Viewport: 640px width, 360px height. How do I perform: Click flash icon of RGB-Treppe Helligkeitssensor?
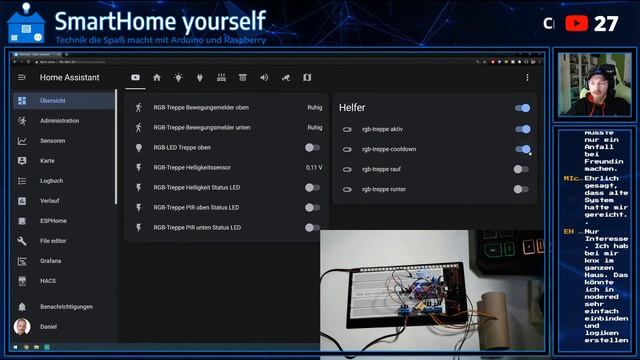coord(139,167)
